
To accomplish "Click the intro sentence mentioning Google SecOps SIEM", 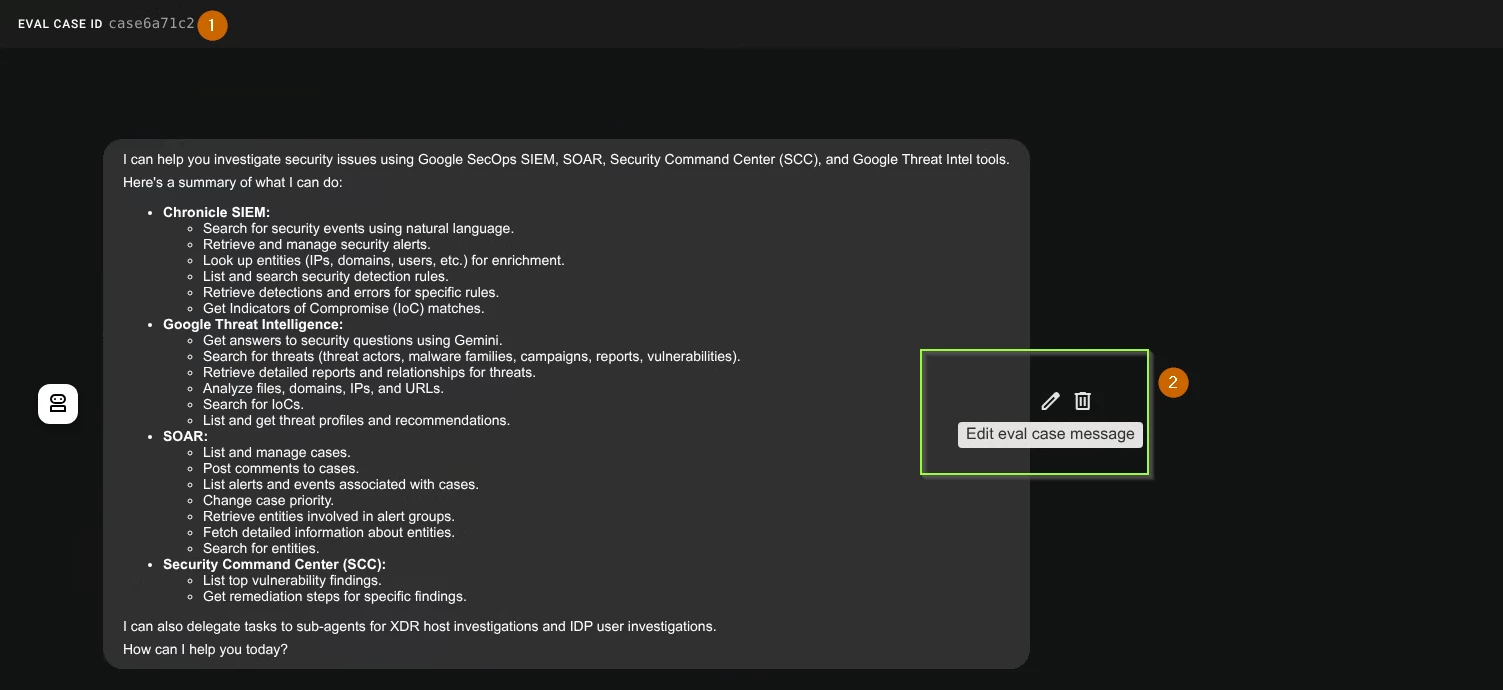I will pos(566,159).
